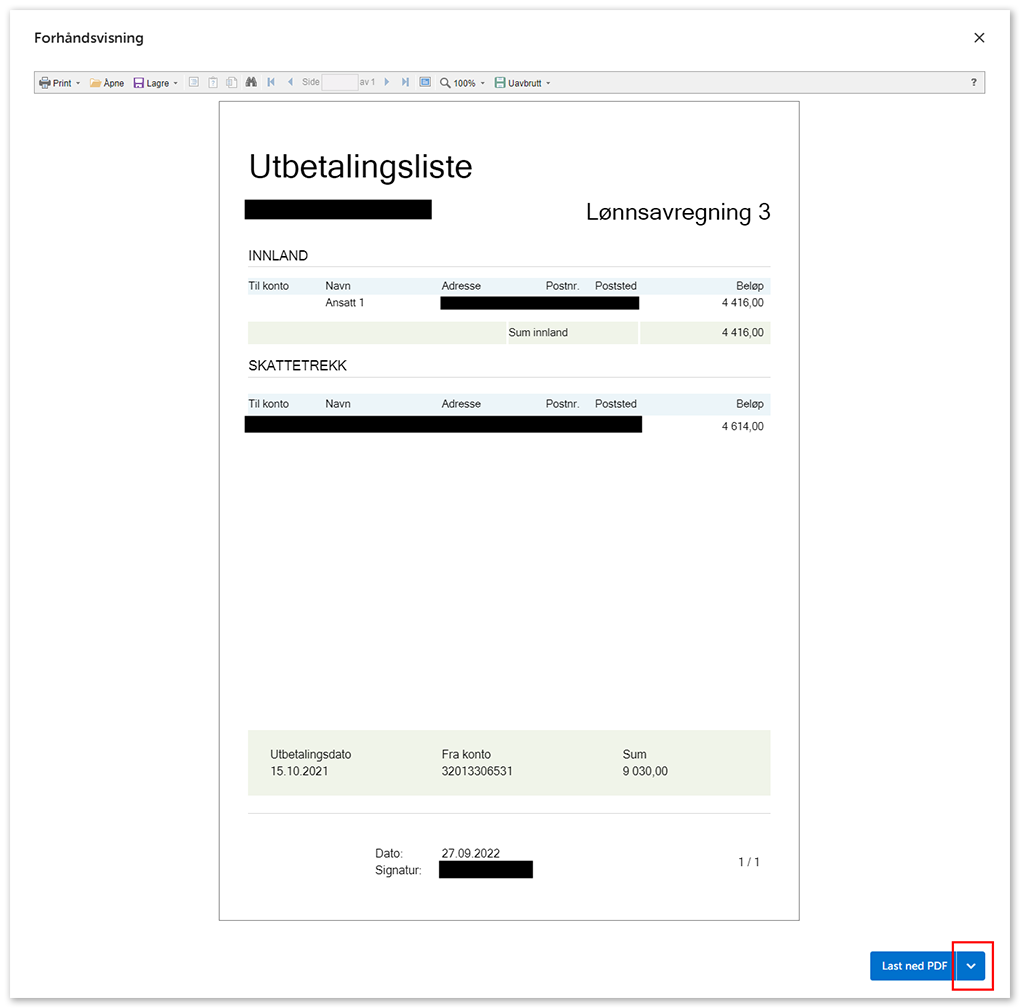1020x1008 pixels.
Task: Open a file with the Åpne button
Action: pyautogui.click(x=107, y=83)
